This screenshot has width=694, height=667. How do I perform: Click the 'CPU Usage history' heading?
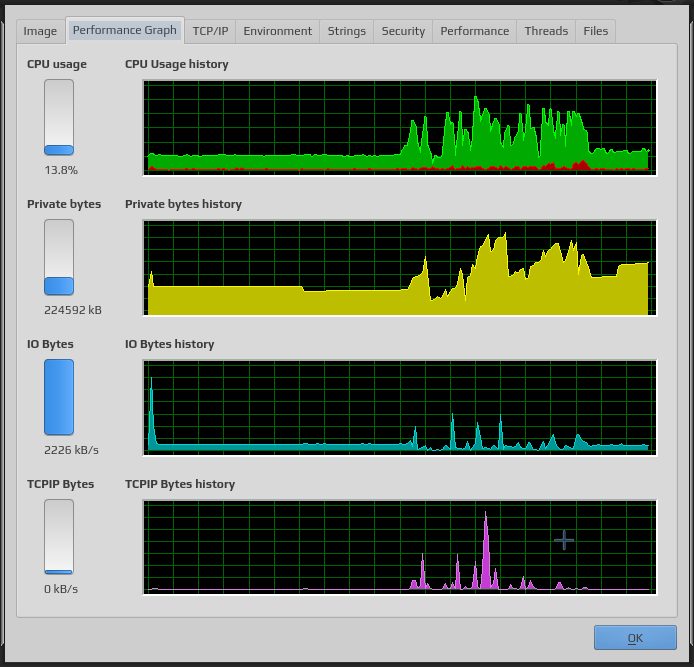(177, 64)
